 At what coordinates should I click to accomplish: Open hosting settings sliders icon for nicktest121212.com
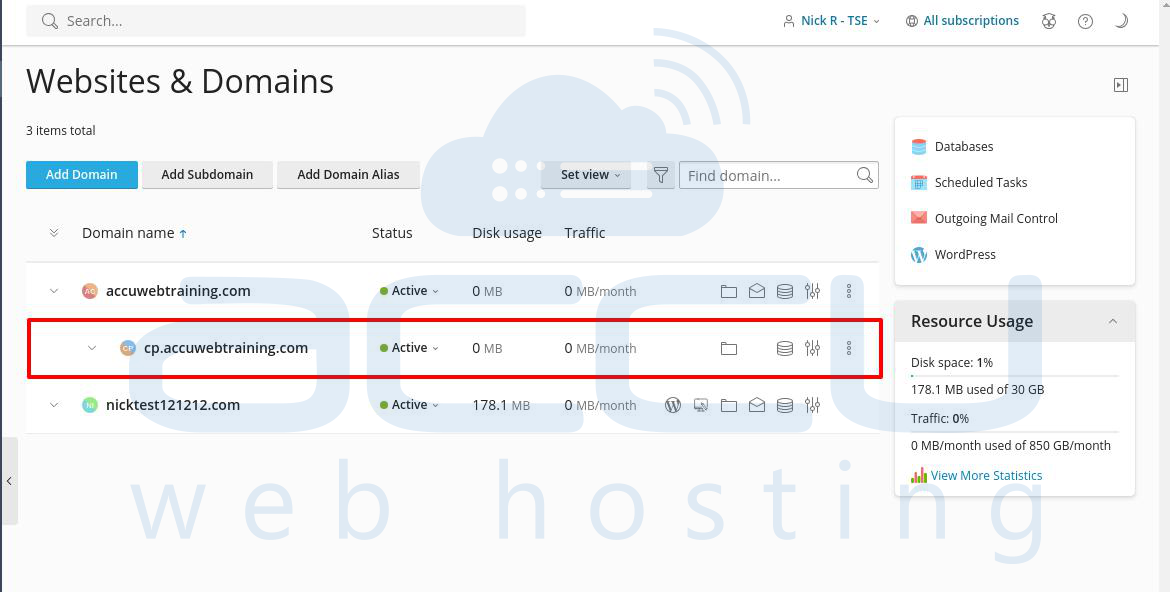coord(813,405)
